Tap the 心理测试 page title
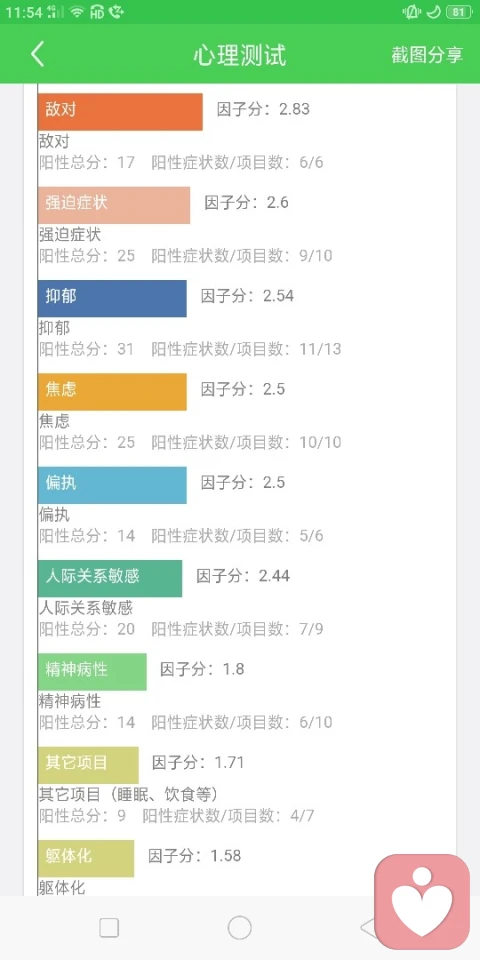Viewport: 480px width, 960px height. click(x=240, y=54)
